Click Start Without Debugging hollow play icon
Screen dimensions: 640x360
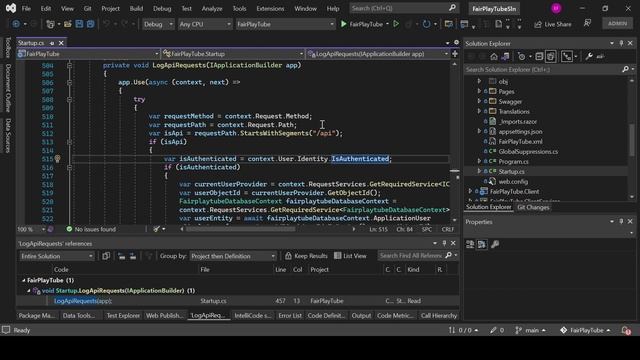point(396,24)
